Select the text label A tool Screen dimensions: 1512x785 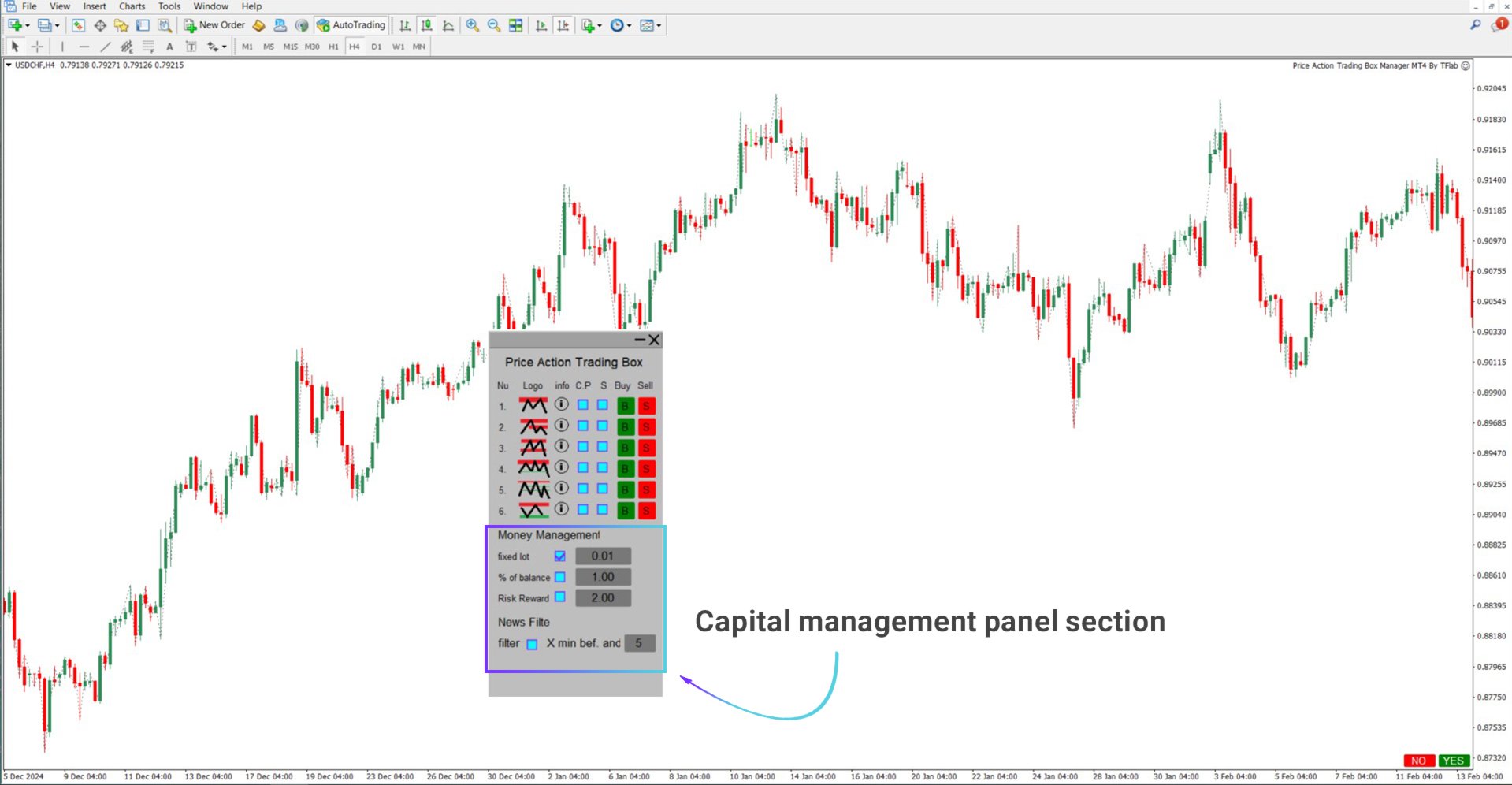pyautogui.click(x=169, y=47)
